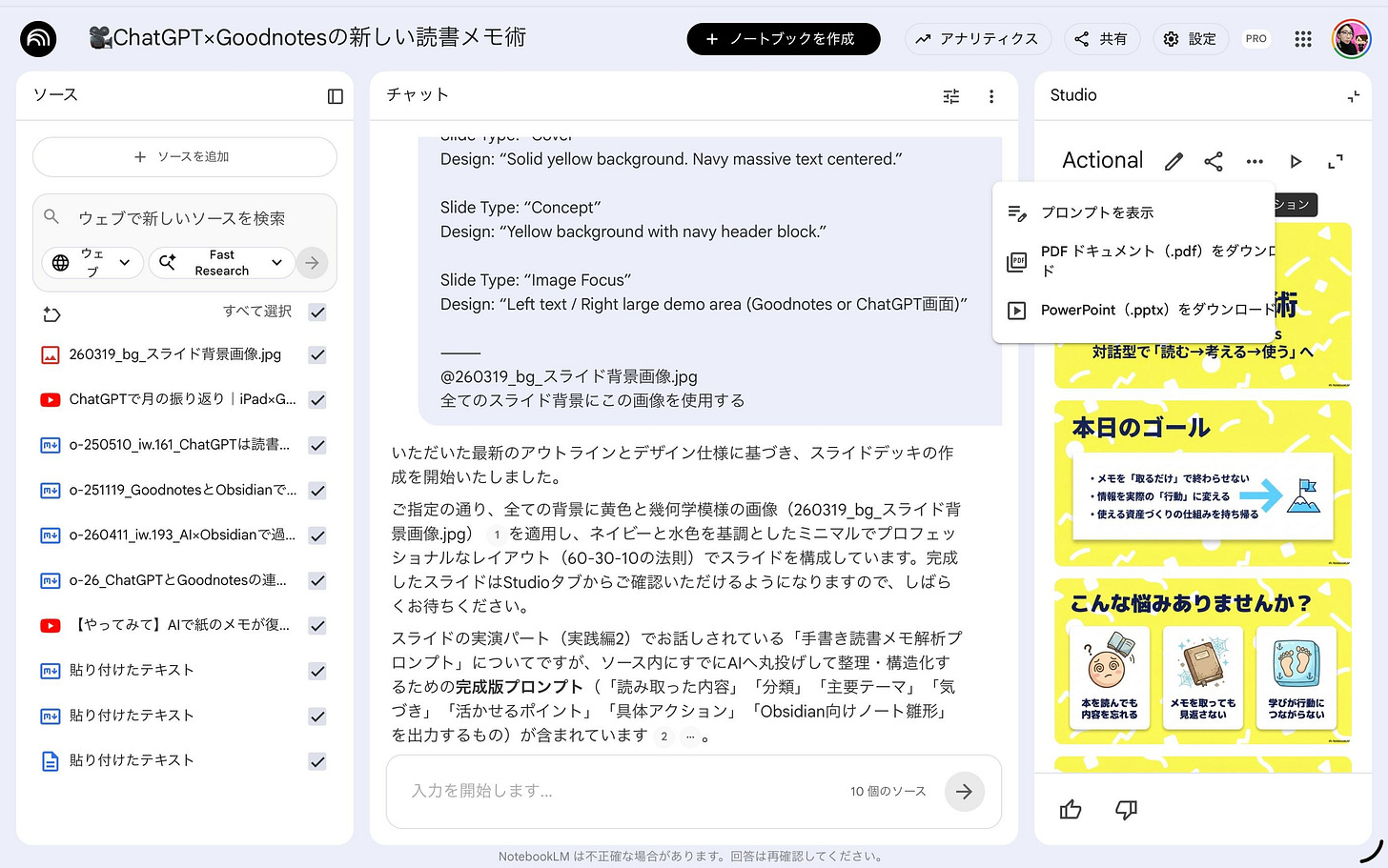Viewport: 1388px width, 868px height.
Task: Select PDF ドキュメント download option
Action: point(1133,261)
